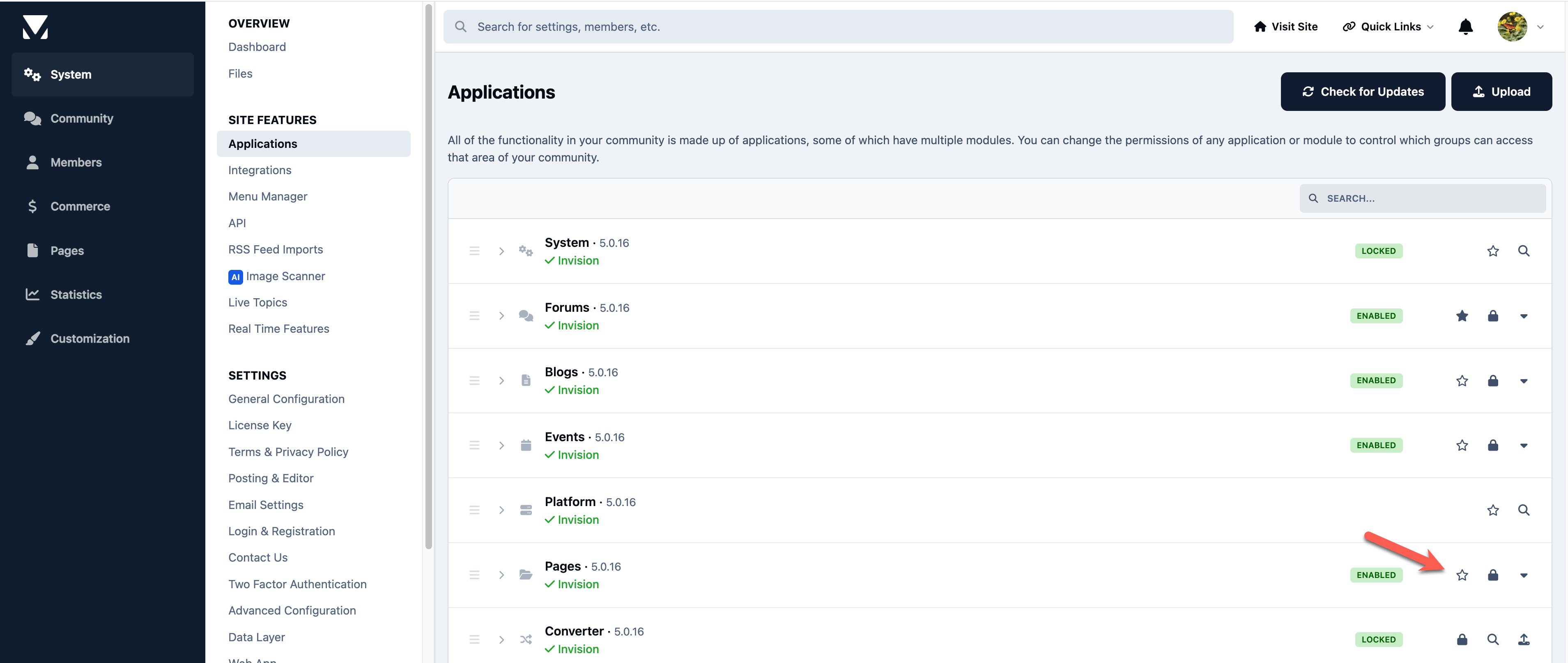Expand the Blogs application modules
The width and height of the screenshot is (1568, 663).
click(x=501, y=380)
